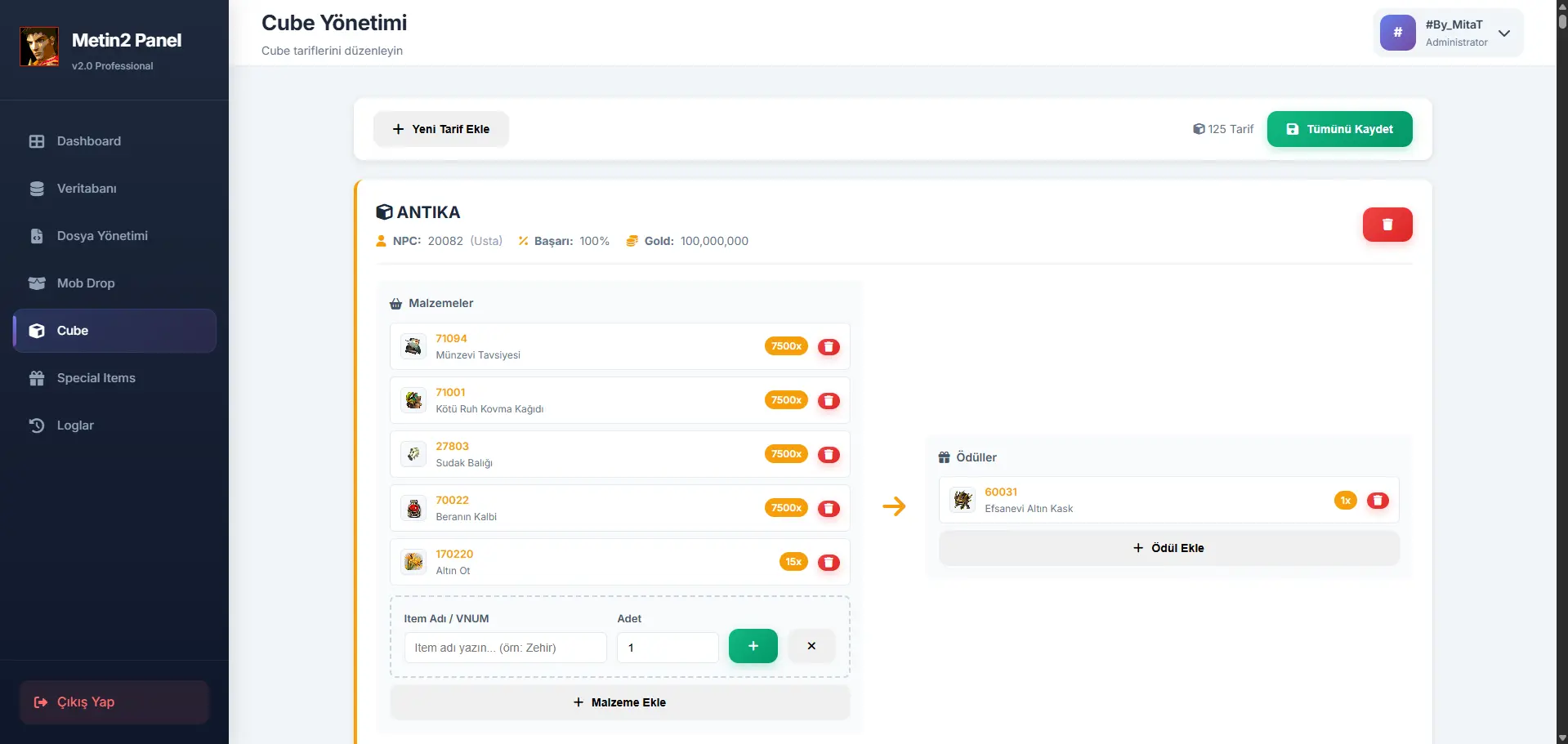Save all recipes with Tümünü Kaydet
The width and height of the screenshot is (1568, 744).
click(x=1339, y=129)
